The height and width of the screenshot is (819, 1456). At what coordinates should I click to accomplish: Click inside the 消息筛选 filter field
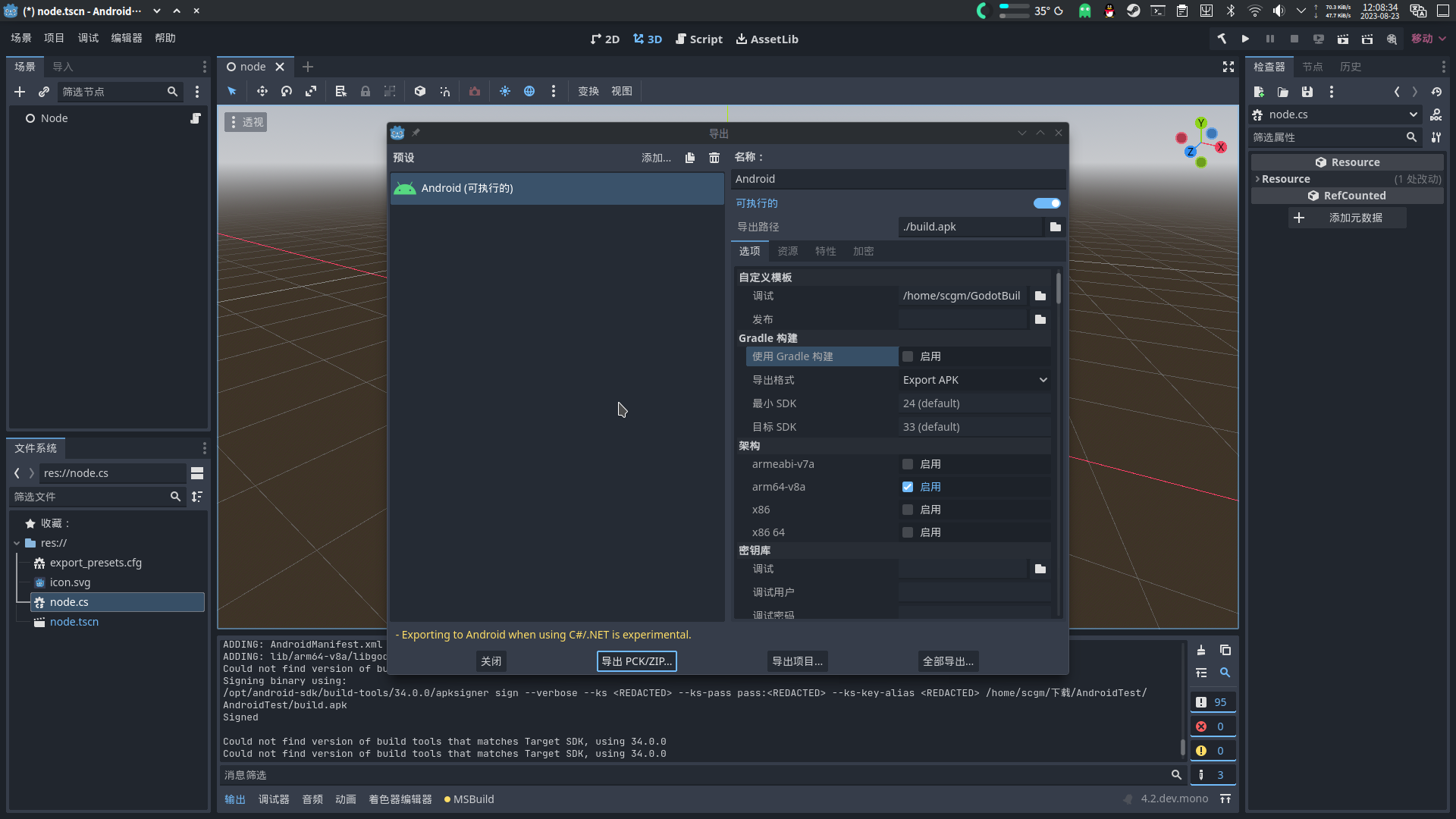[x=682, y=774]
